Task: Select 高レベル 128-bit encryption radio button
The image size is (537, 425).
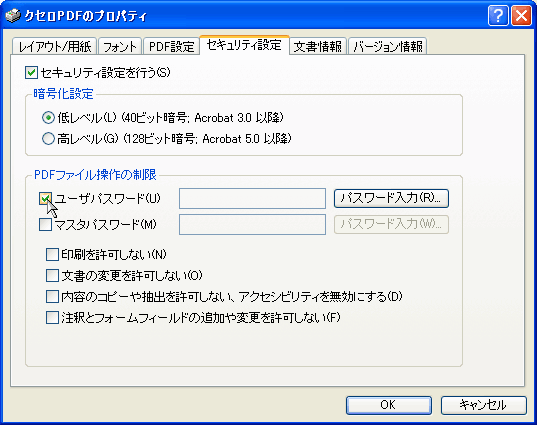Action: click(48, 139)
